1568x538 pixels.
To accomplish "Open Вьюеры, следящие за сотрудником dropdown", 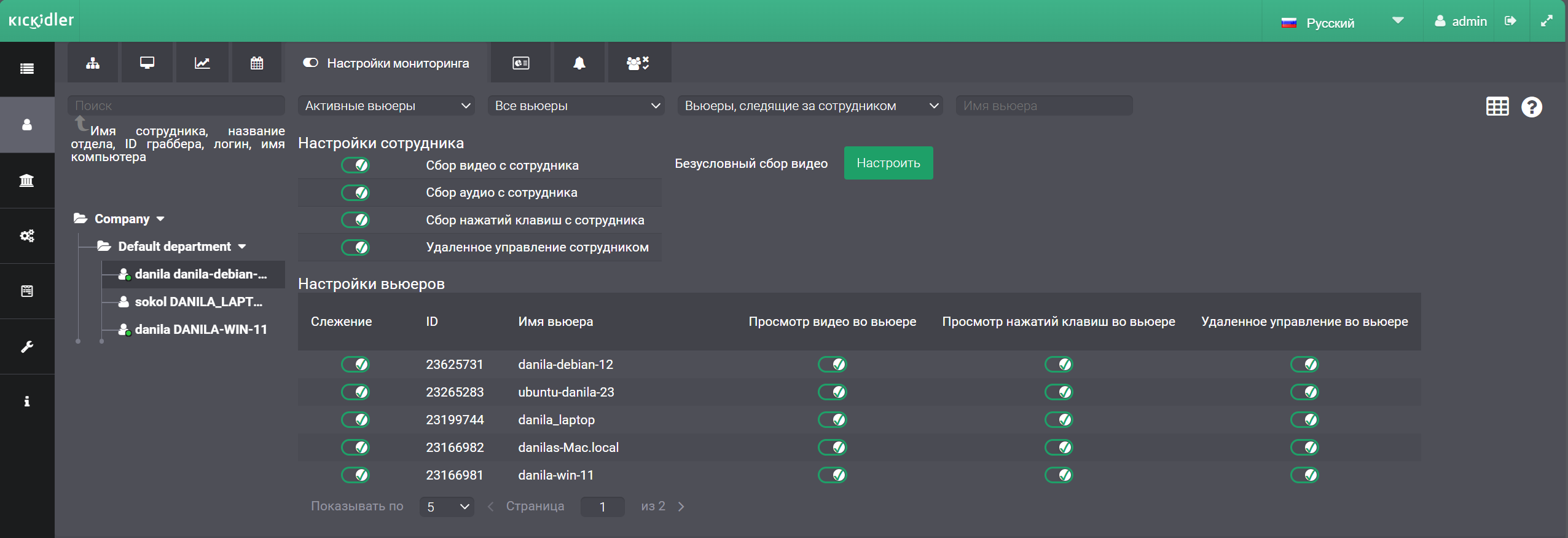I will (810, 106).
